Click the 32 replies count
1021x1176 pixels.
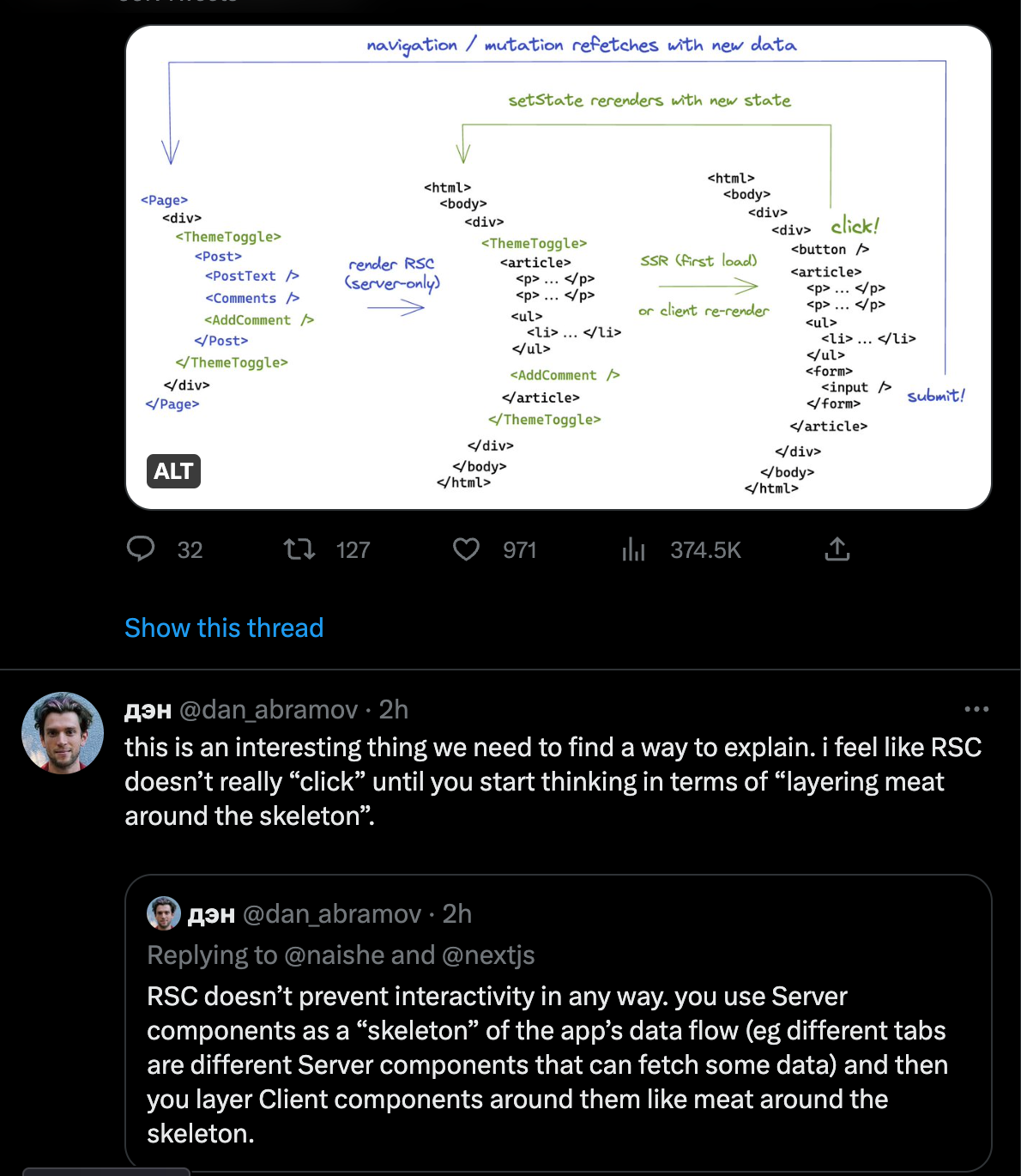[190, 550]
